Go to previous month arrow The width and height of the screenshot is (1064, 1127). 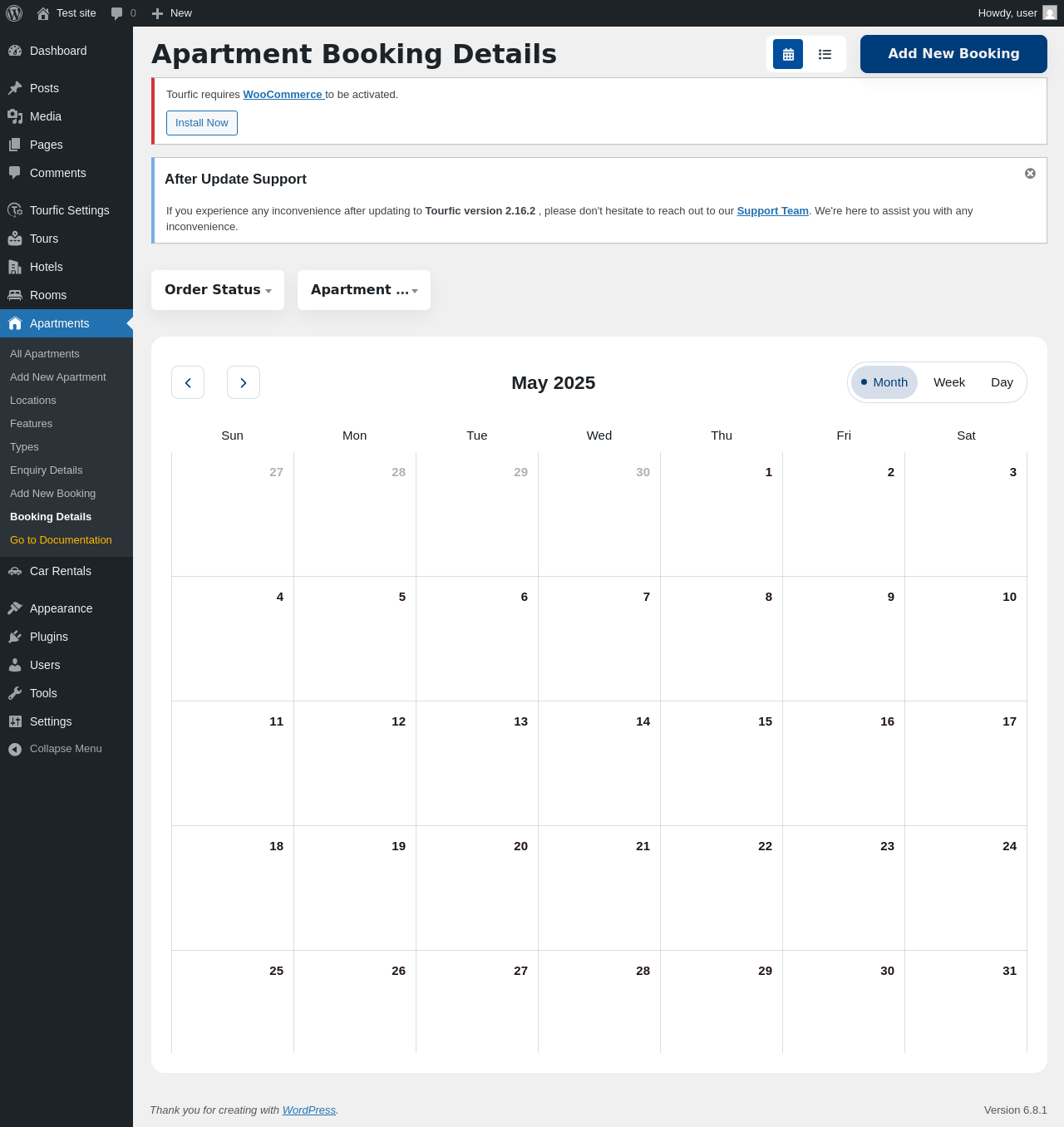(x=188, y=382)
